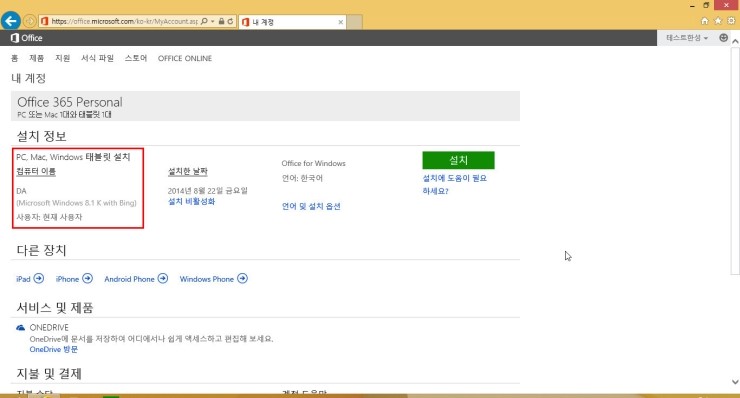Viewport: 740px width, 398px height.
Task: Go back with the browser back arrow
Action: (x=10, y=21)
